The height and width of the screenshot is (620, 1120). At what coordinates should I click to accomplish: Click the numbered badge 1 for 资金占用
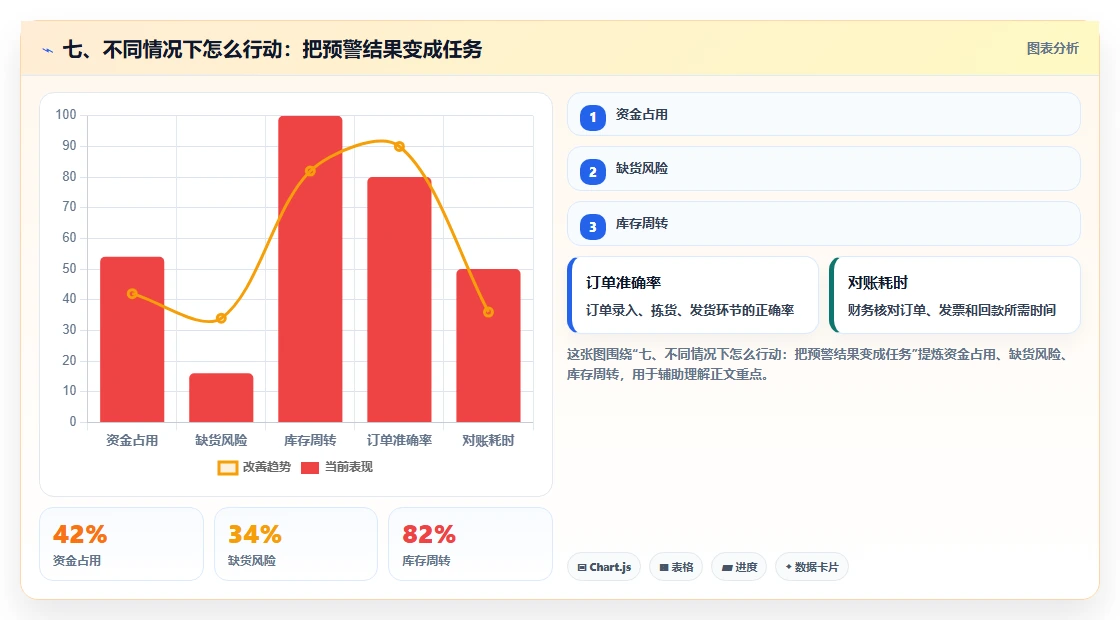pyautogui.click(x=593, y=117)
